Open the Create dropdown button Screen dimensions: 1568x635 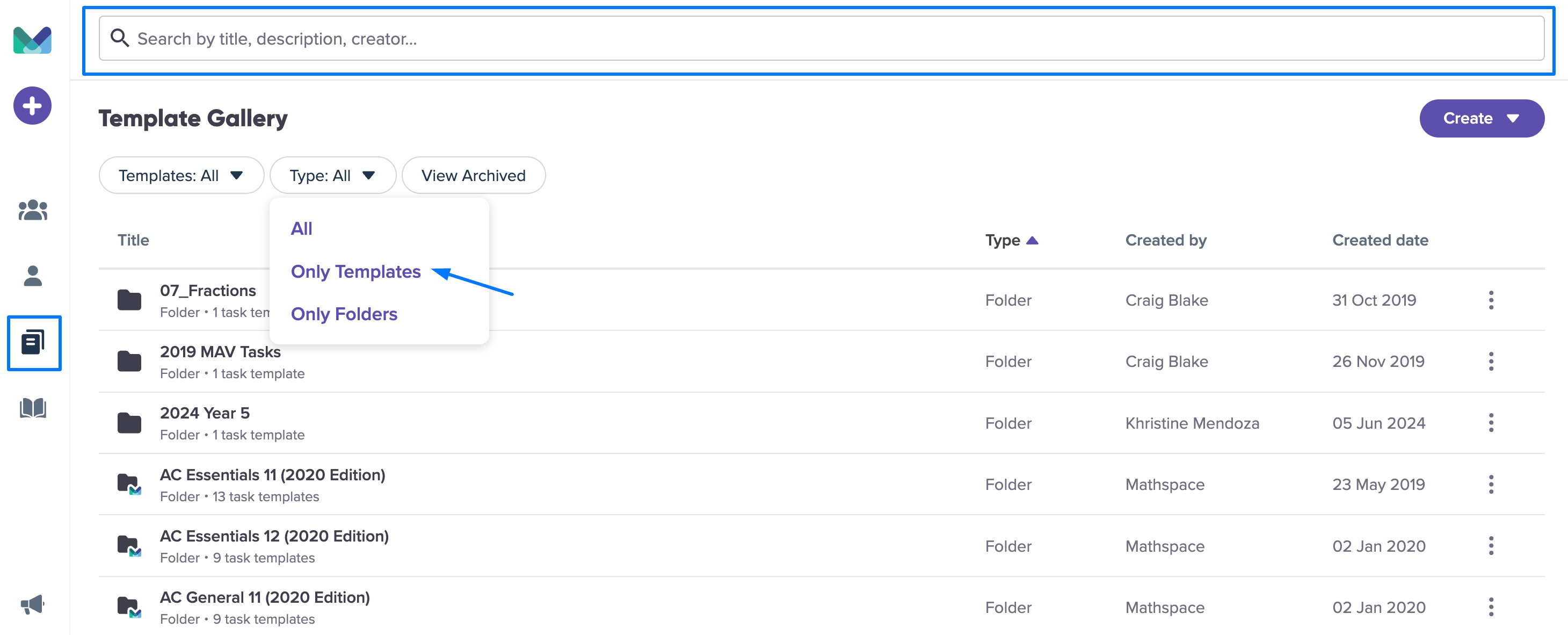[1482, 118]
